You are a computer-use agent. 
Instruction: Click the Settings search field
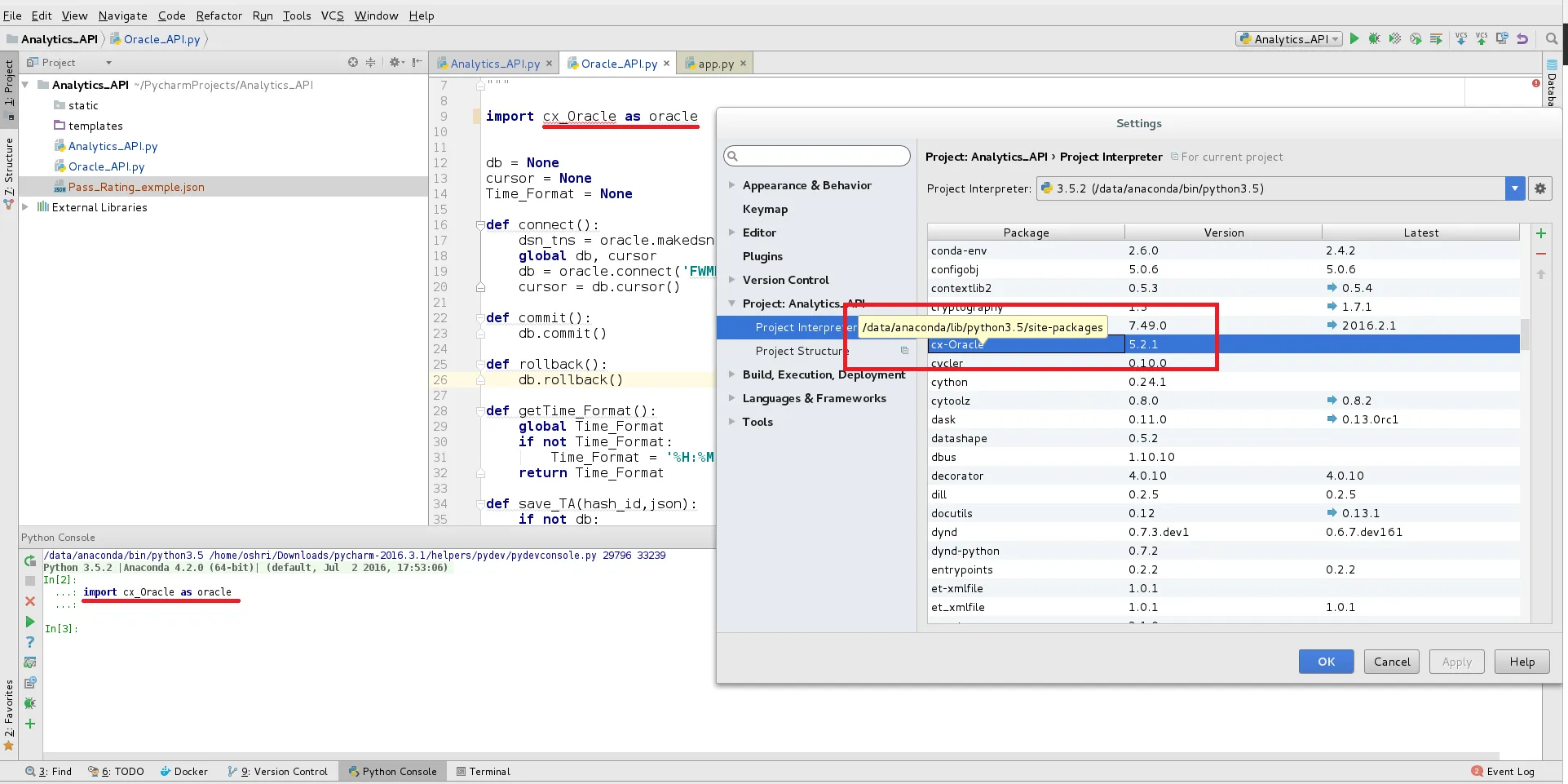[817, 156]
